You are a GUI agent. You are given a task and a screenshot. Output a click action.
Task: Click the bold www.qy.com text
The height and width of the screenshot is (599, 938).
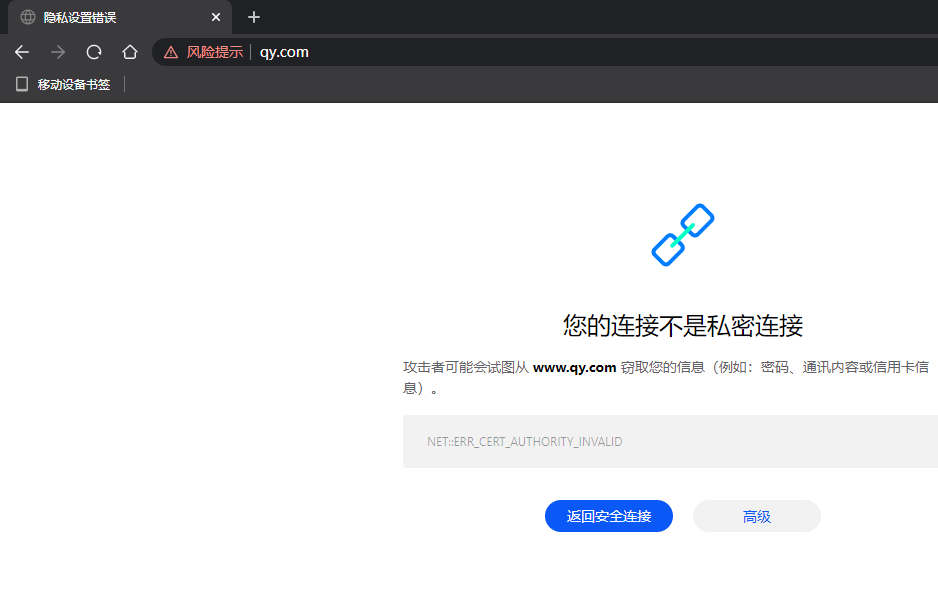click(x=574, y=367)
